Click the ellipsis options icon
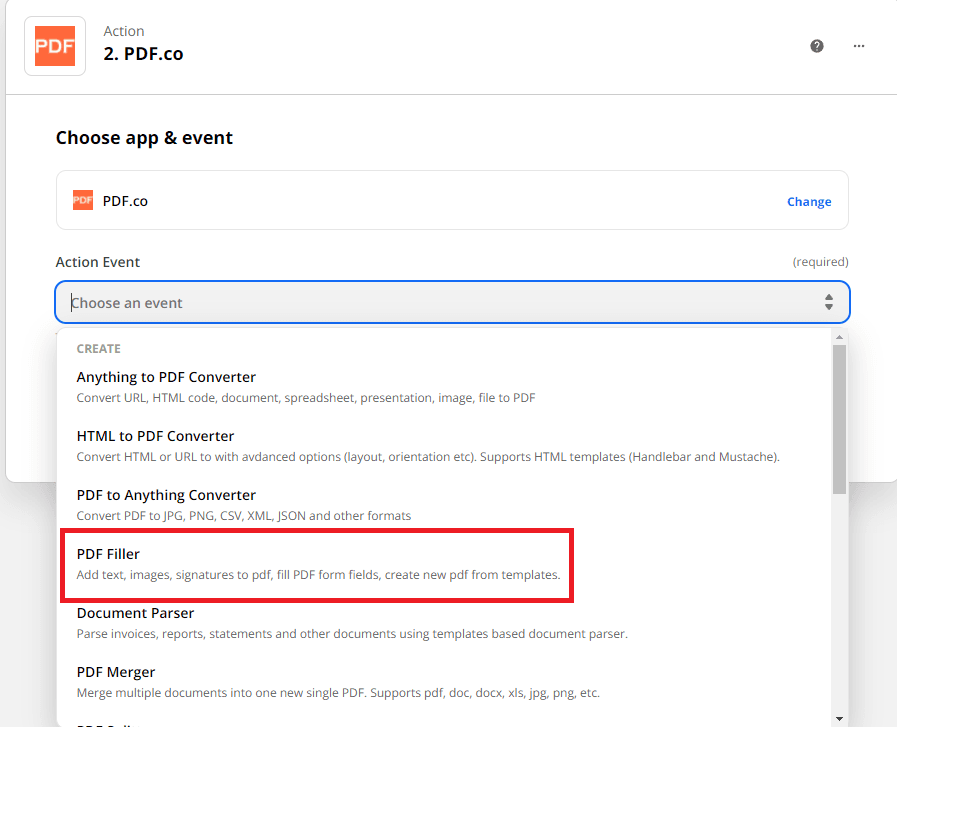Screen dimensions: 964x820 [x=858, y=46]
